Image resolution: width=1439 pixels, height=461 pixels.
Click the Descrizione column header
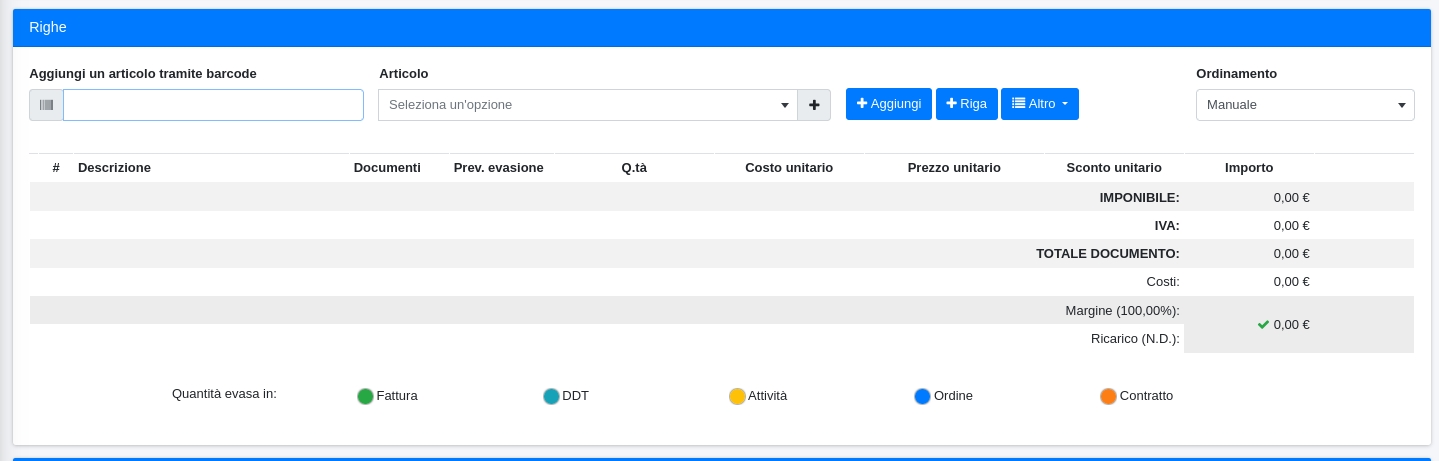pyautogui.click(x=114, y=168)
